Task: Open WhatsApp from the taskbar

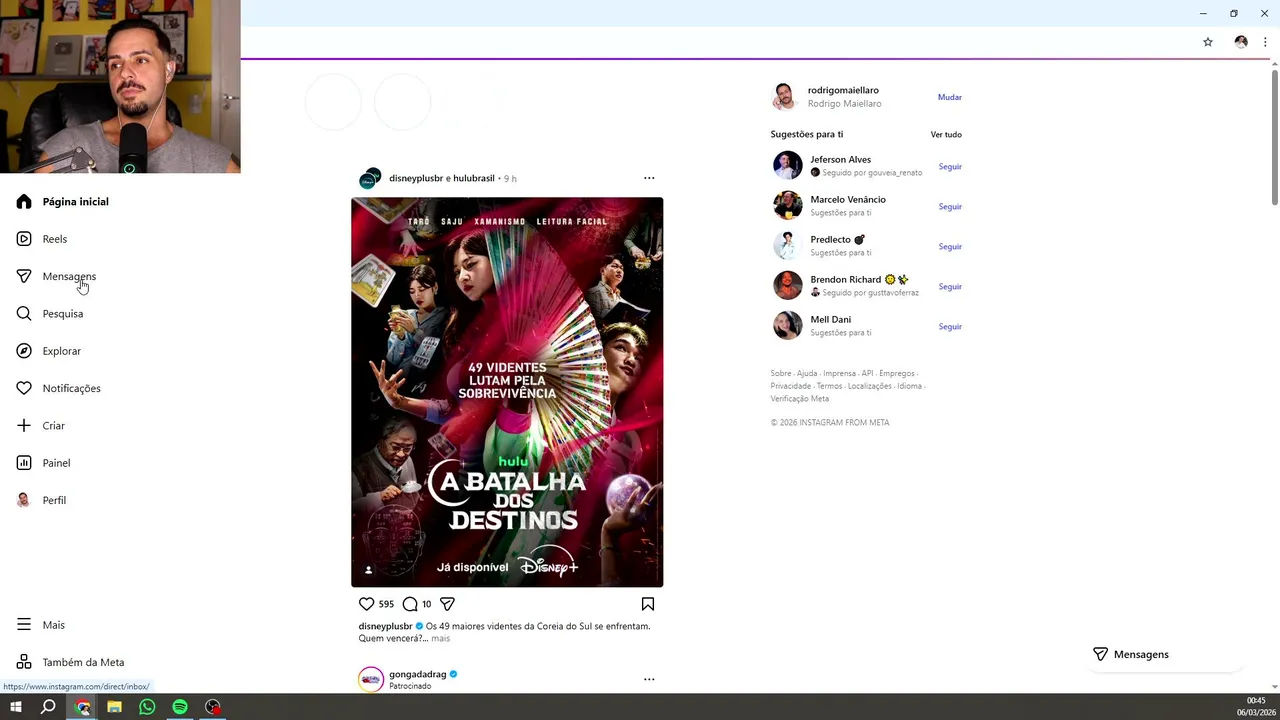Action: point(147,707)
